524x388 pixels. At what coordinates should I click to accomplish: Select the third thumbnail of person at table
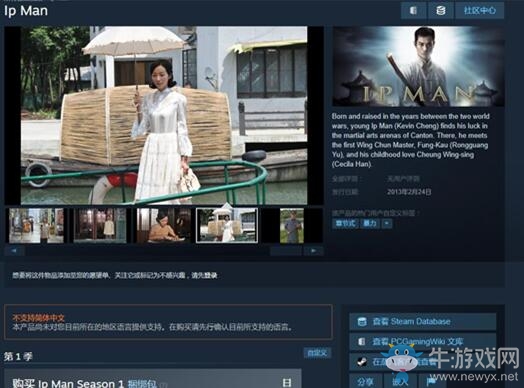(164, 226)
